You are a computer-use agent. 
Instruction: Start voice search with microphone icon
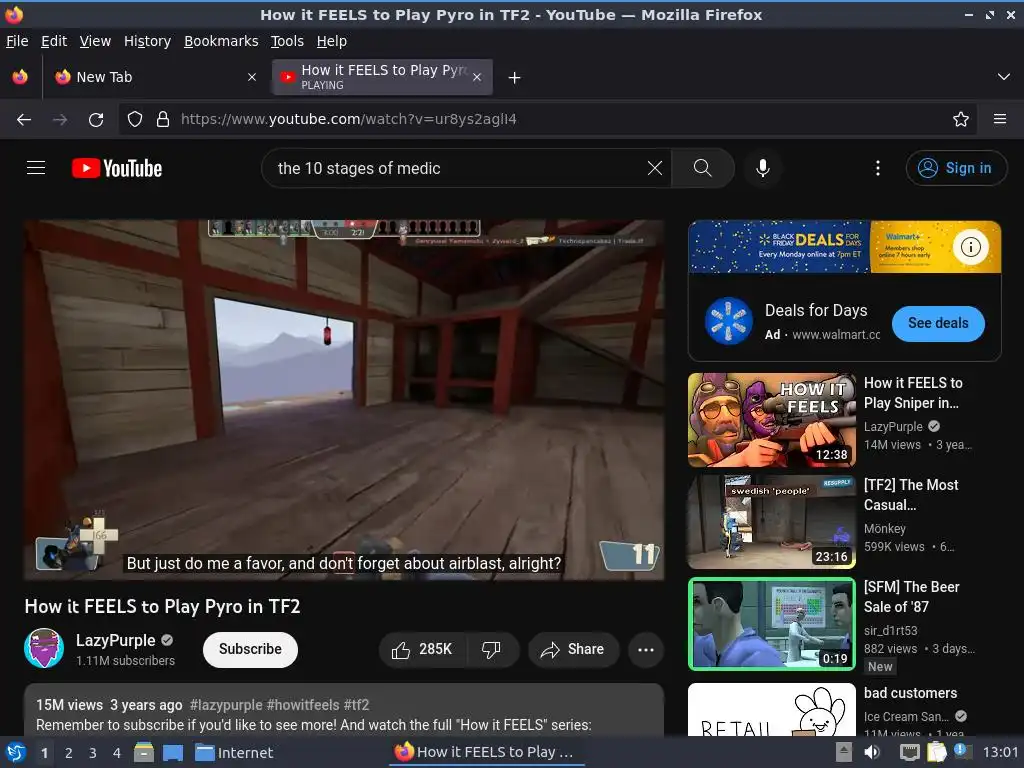762,168
